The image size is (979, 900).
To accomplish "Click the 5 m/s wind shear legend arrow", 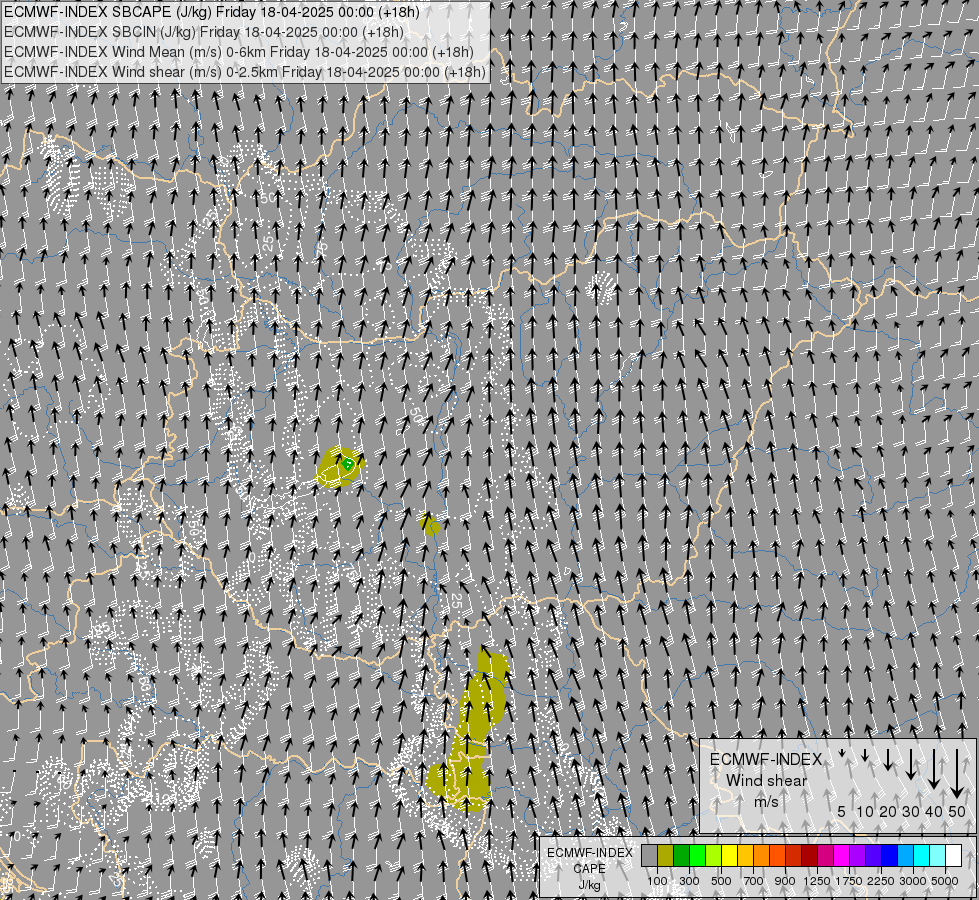I will [x=842, y=753].
